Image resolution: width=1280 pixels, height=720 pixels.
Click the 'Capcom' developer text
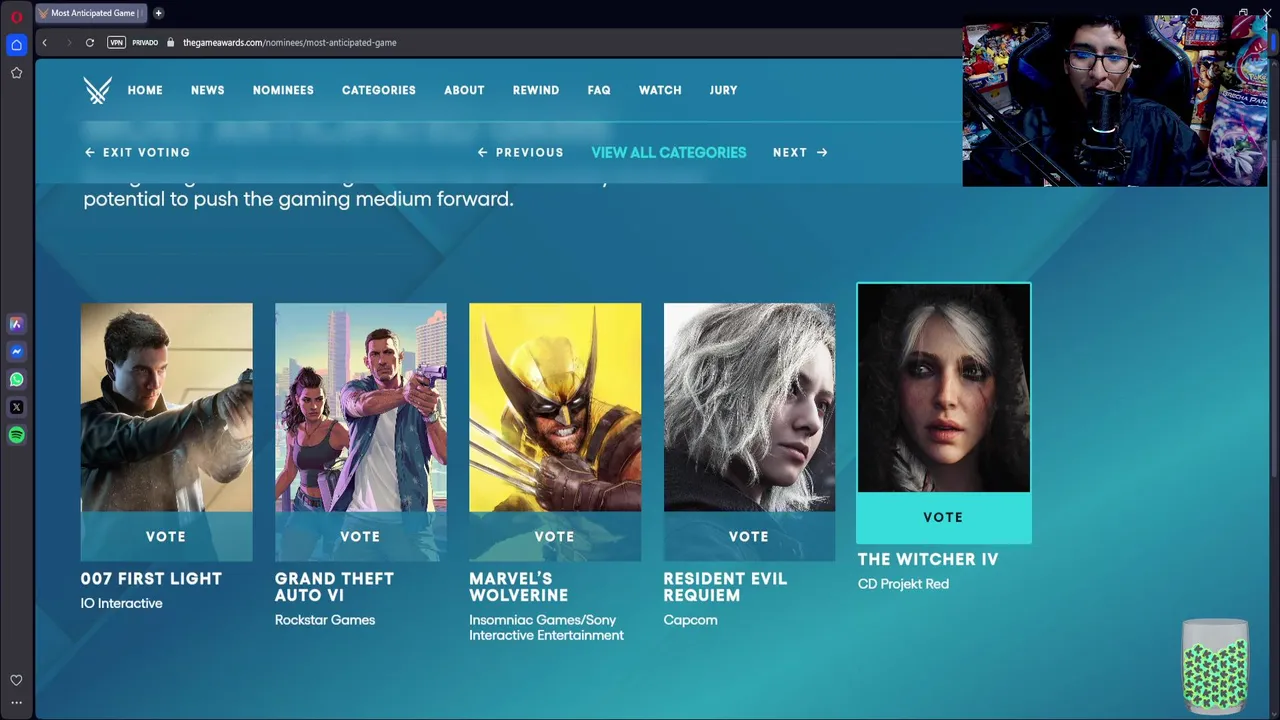[690, 620]
